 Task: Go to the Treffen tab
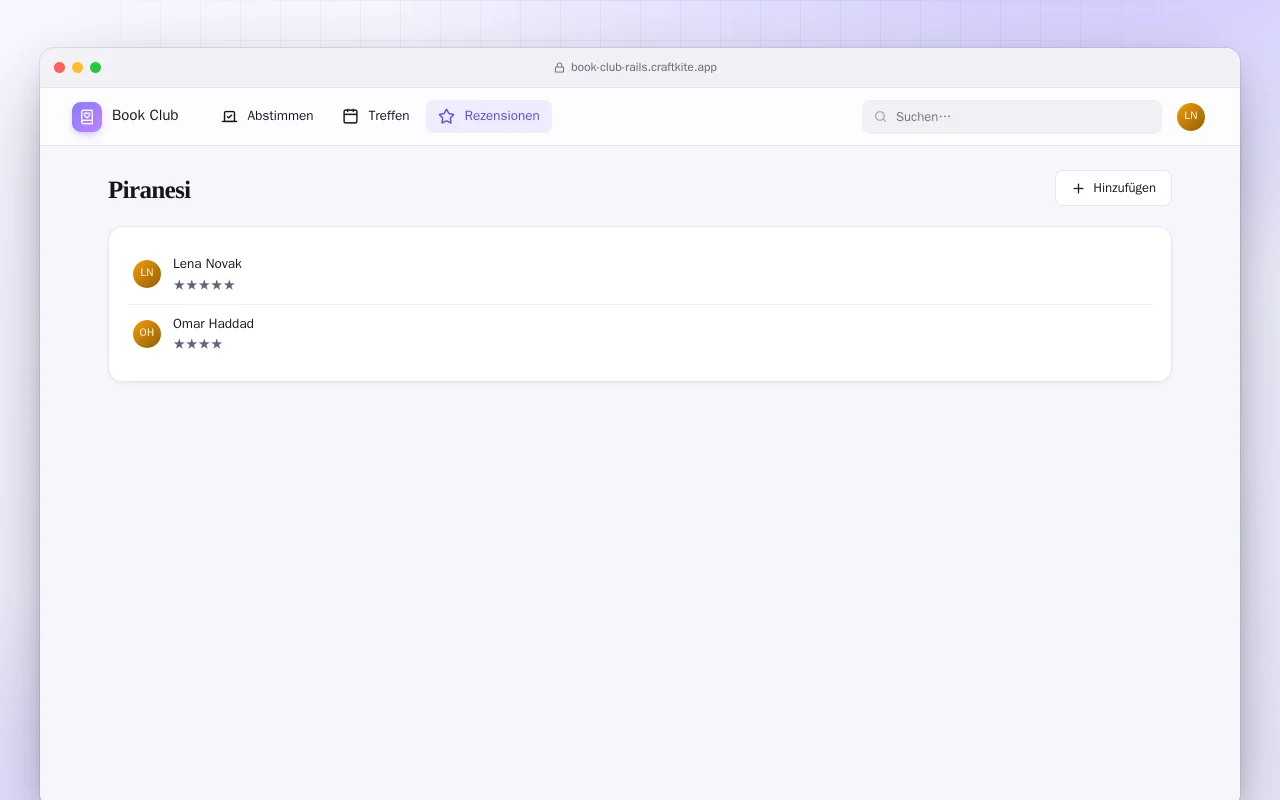[376, 116]
